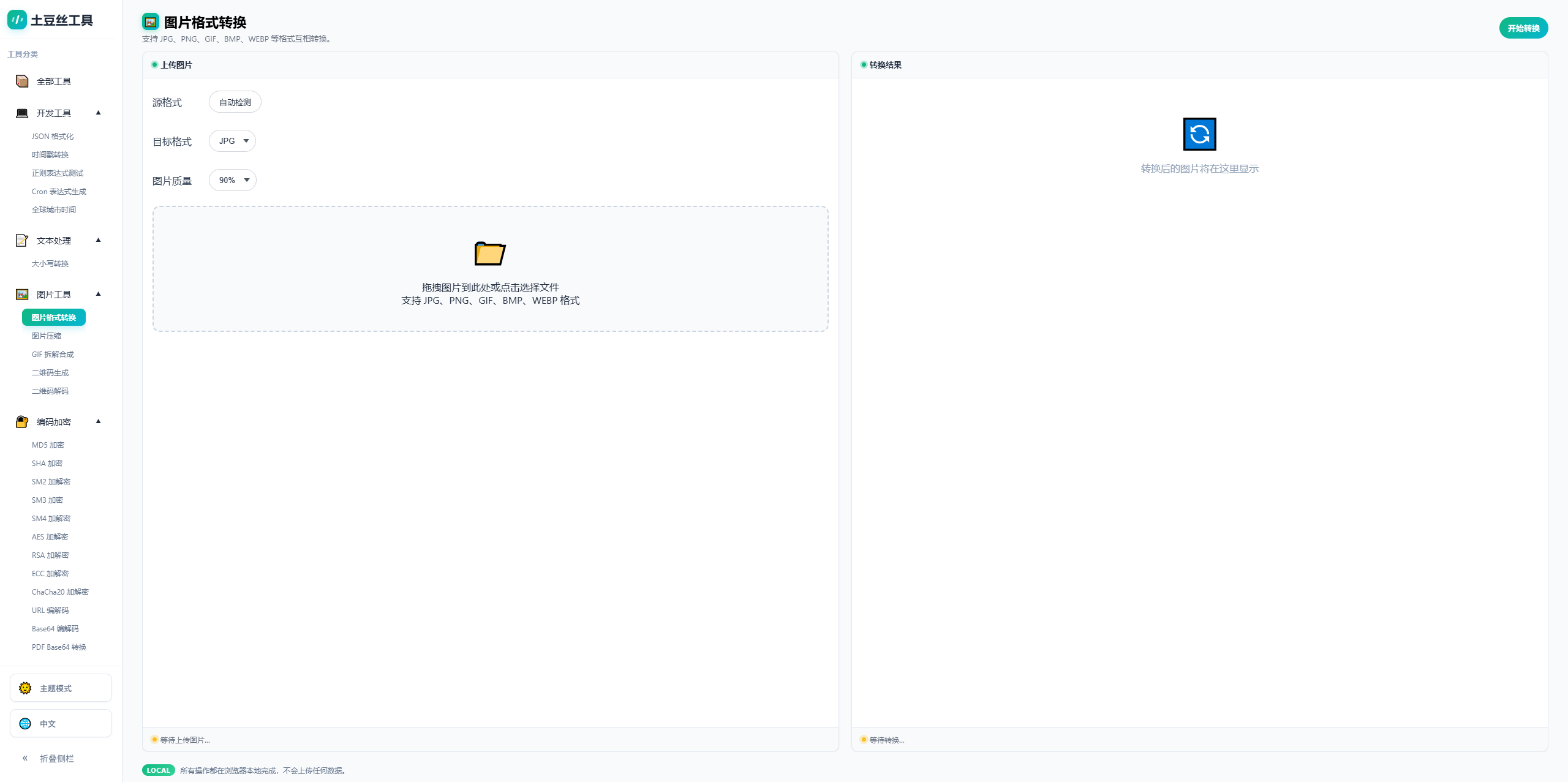Click 折叠侧栏 to collapse sidebar
This screenshot has height=782, width=1568.
(57, 759)
